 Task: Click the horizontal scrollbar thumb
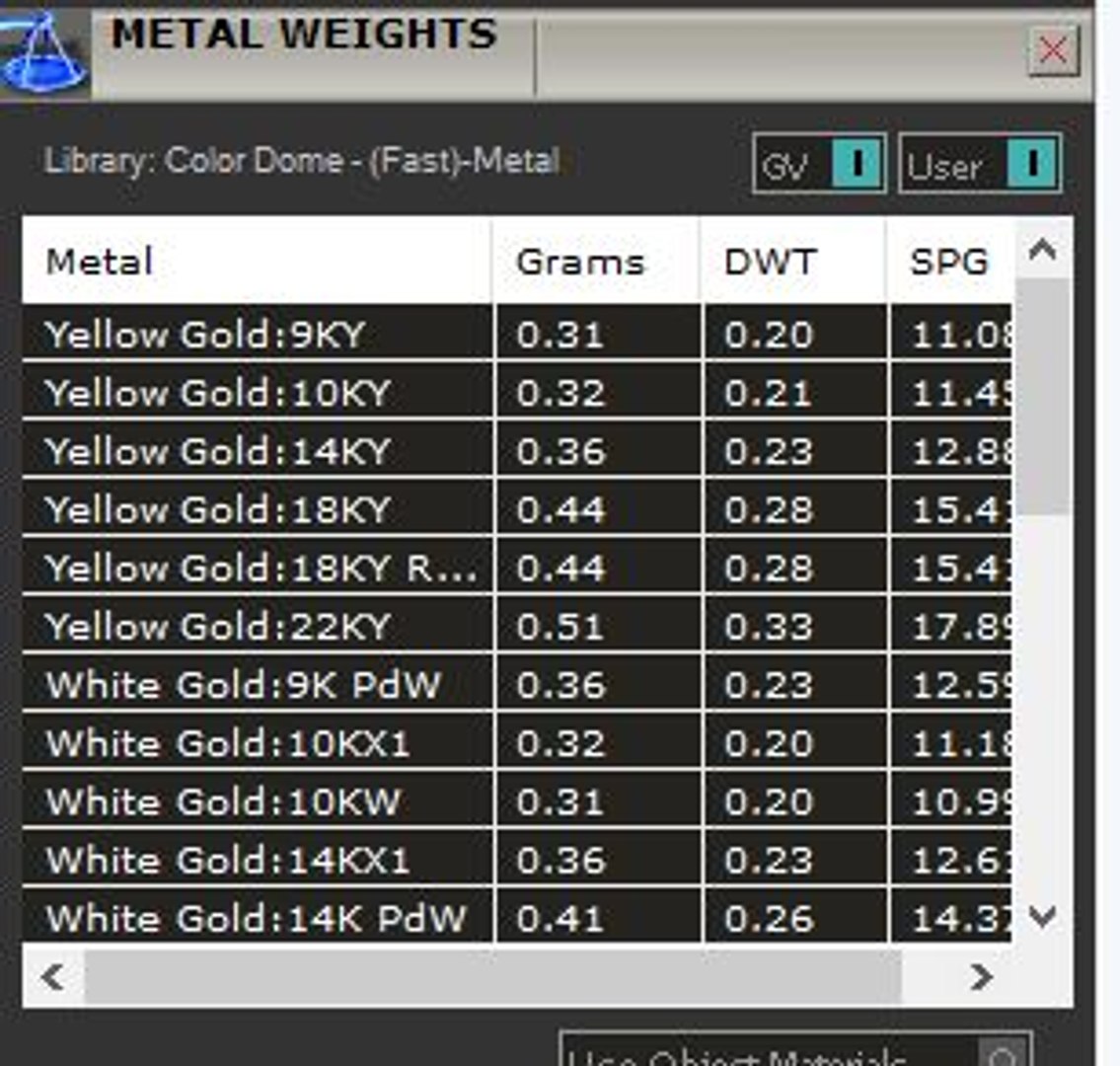click(x=492, y=976)
